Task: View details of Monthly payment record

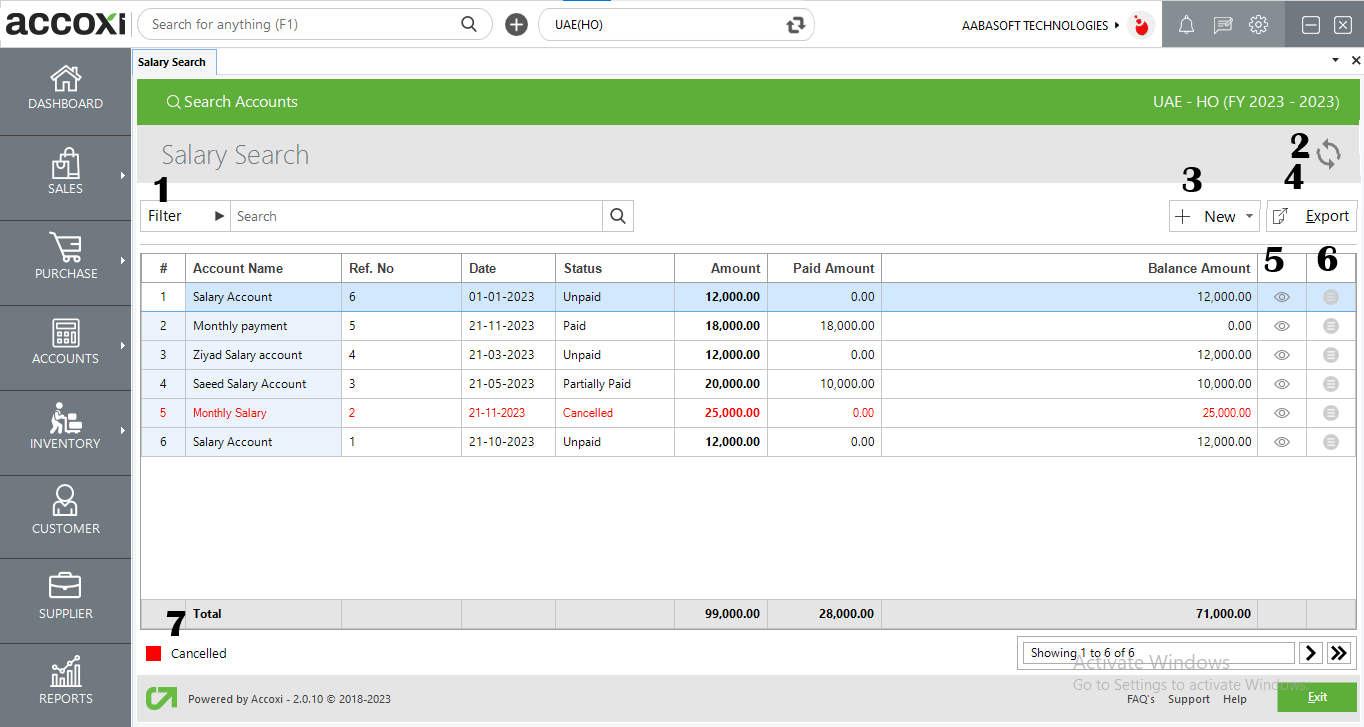Action: click(1281, 325)
